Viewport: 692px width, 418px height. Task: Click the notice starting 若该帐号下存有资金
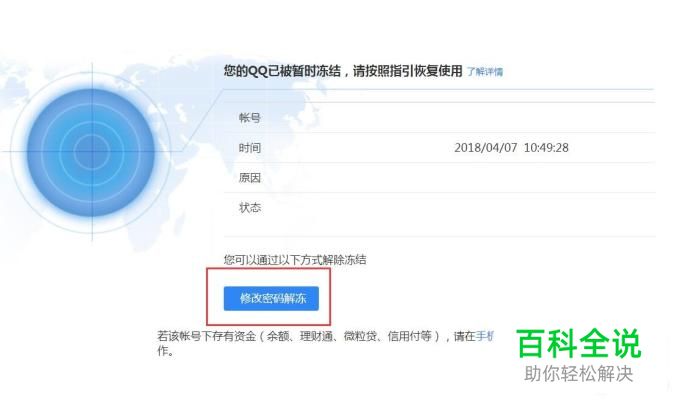coord(326,343)
